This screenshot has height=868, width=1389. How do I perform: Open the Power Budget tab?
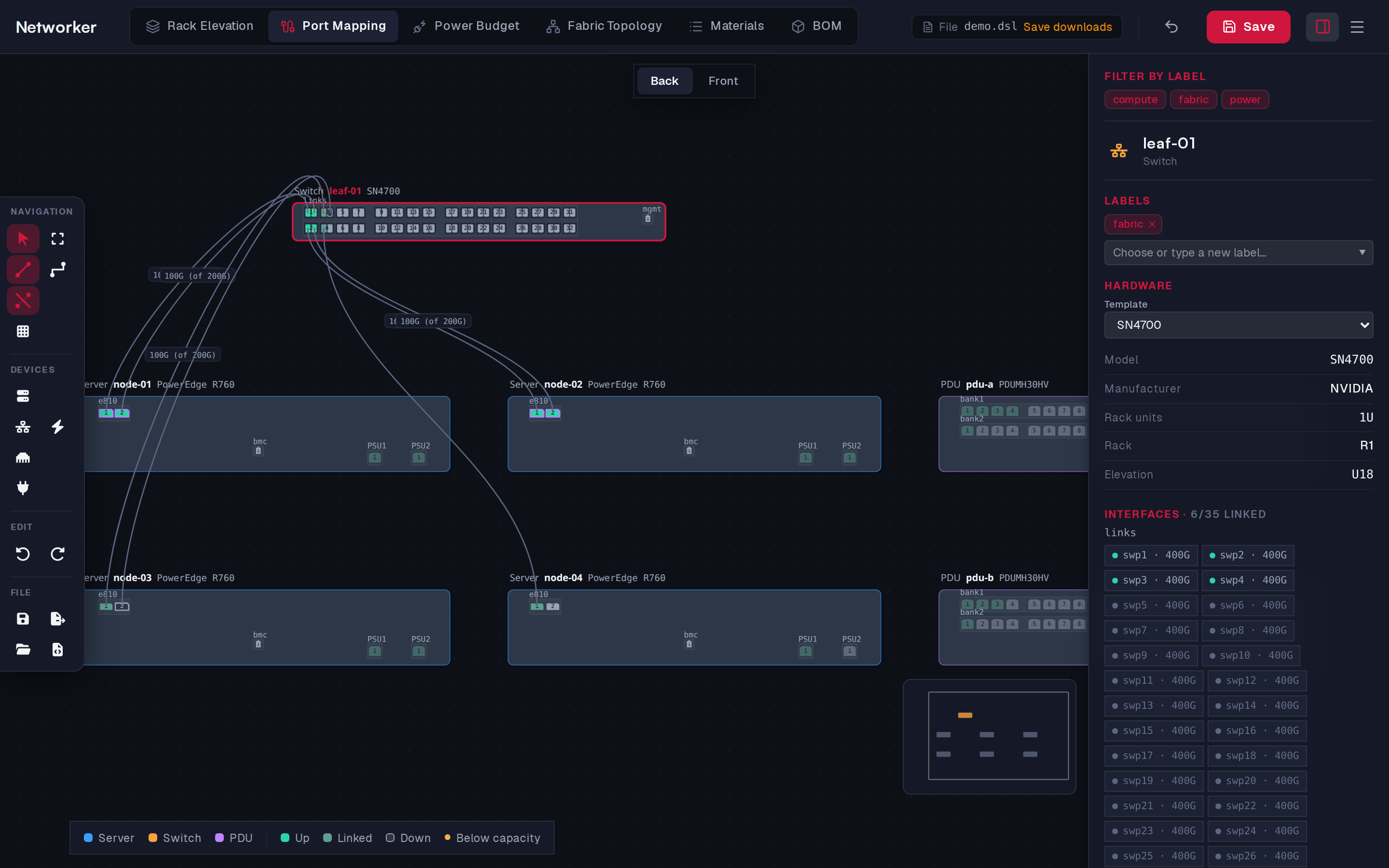tap(466, 27)
